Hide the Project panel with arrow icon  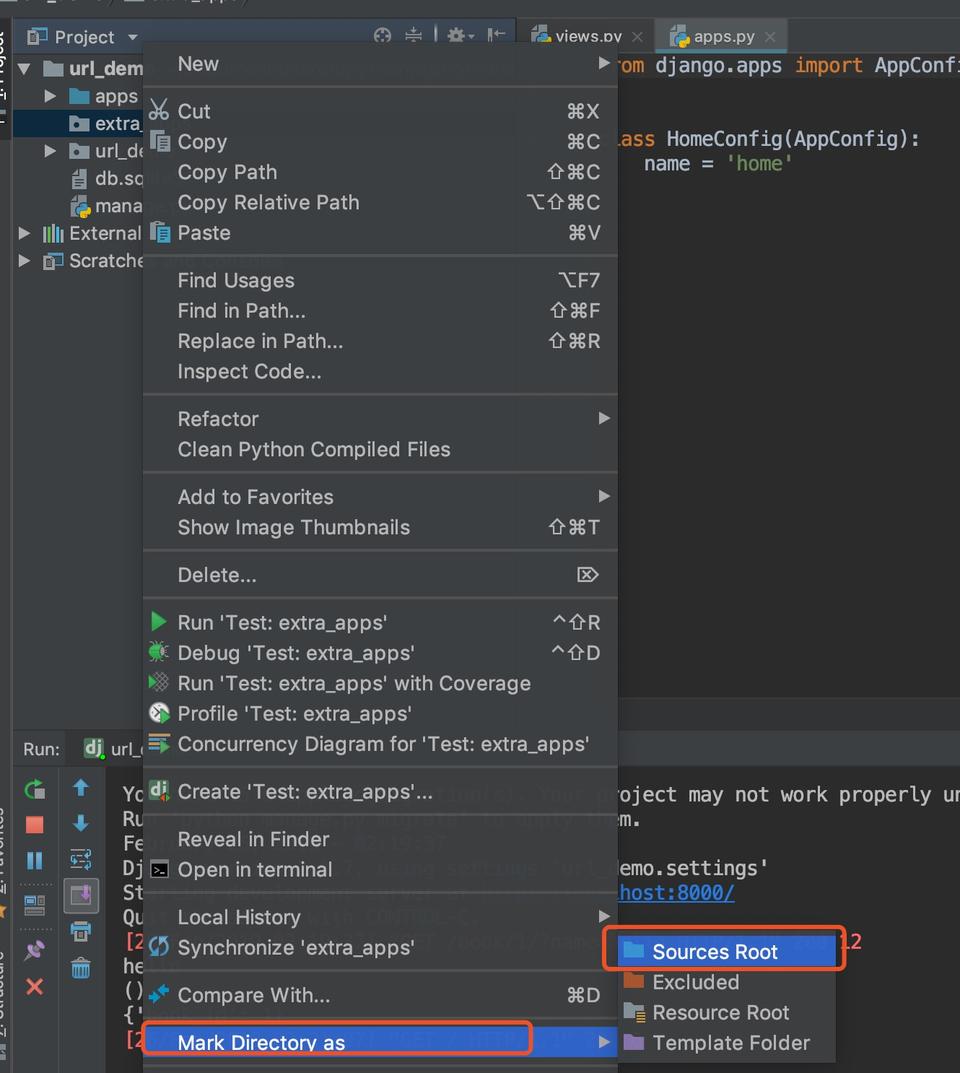[x=496, y=36]
